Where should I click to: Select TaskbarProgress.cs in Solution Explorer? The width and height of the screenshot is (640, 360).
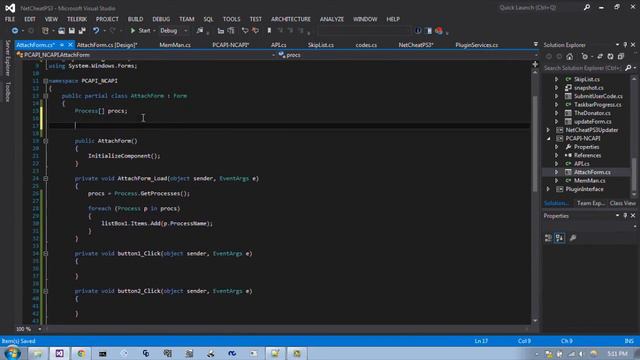click(x=598, y=104)
